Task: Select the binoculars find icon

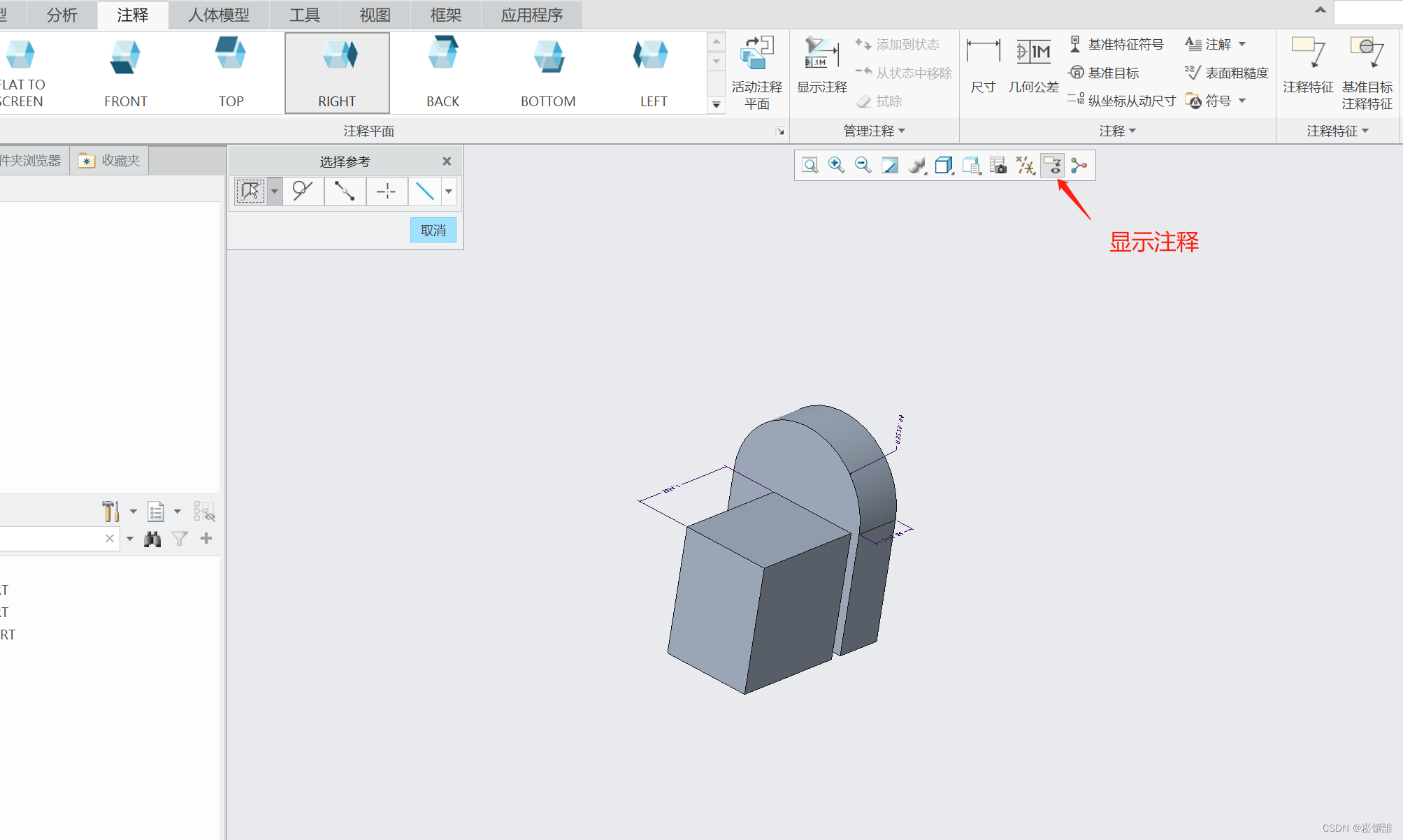Action: [152, 539]
